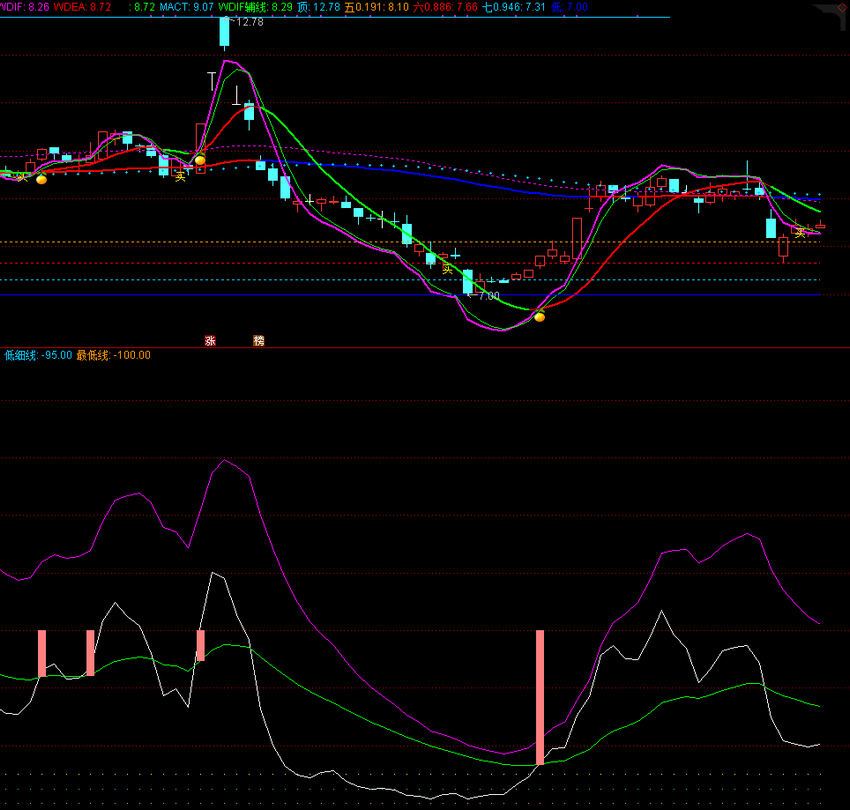
Task: Click the 六0.886: 7.66 level label
Action: [x=446, y=7]
